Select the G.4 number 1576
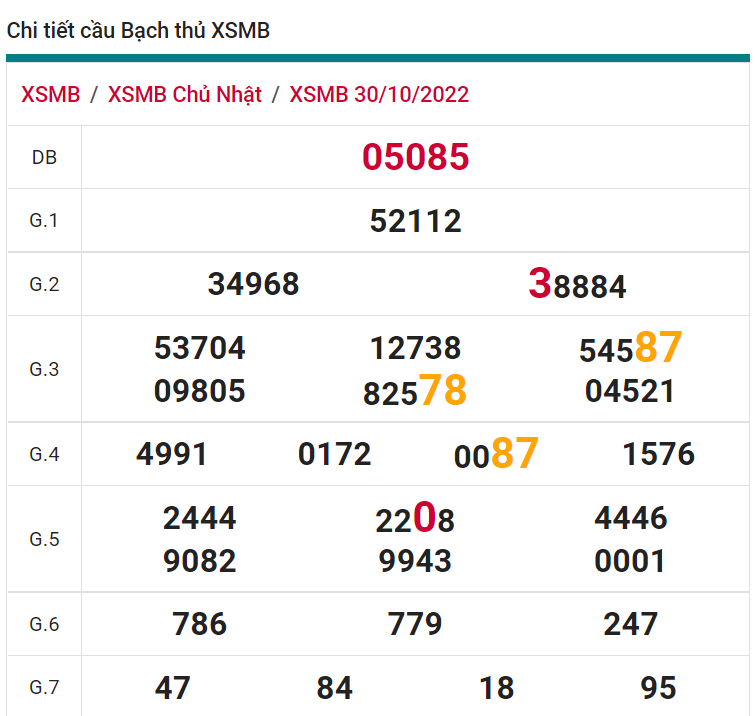Screen dimensions: 755x716 pos(659,454)
